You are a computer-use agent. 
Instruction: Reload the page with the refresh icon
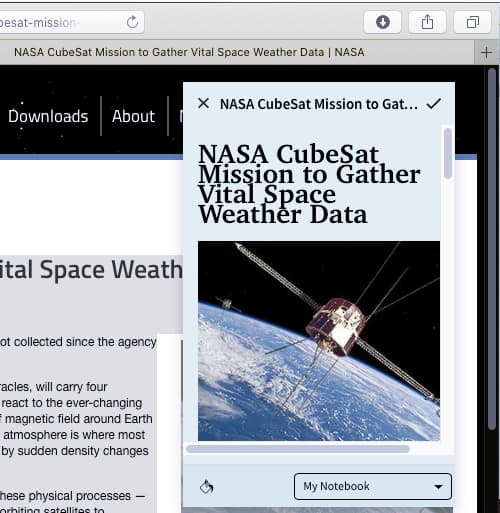click(x=133, y=22)
